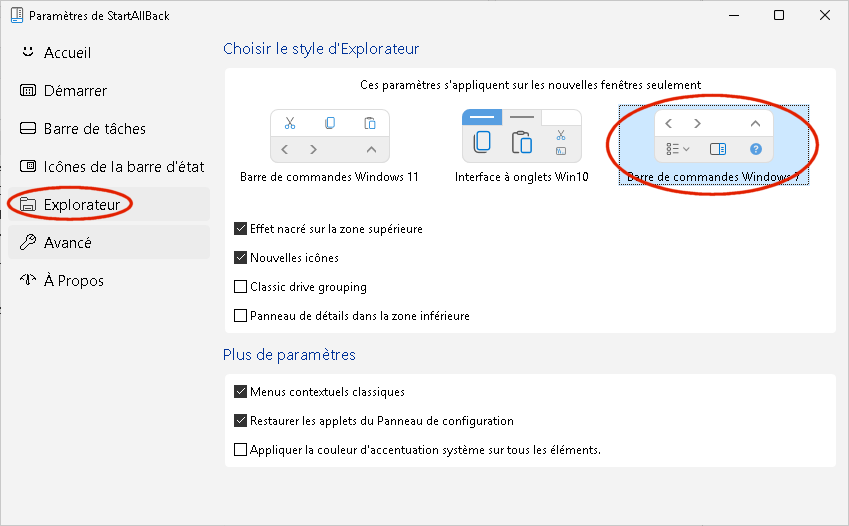Click Interface à onglets Win10 label
This screenshot has width=849, height=526.
[521, 177]
